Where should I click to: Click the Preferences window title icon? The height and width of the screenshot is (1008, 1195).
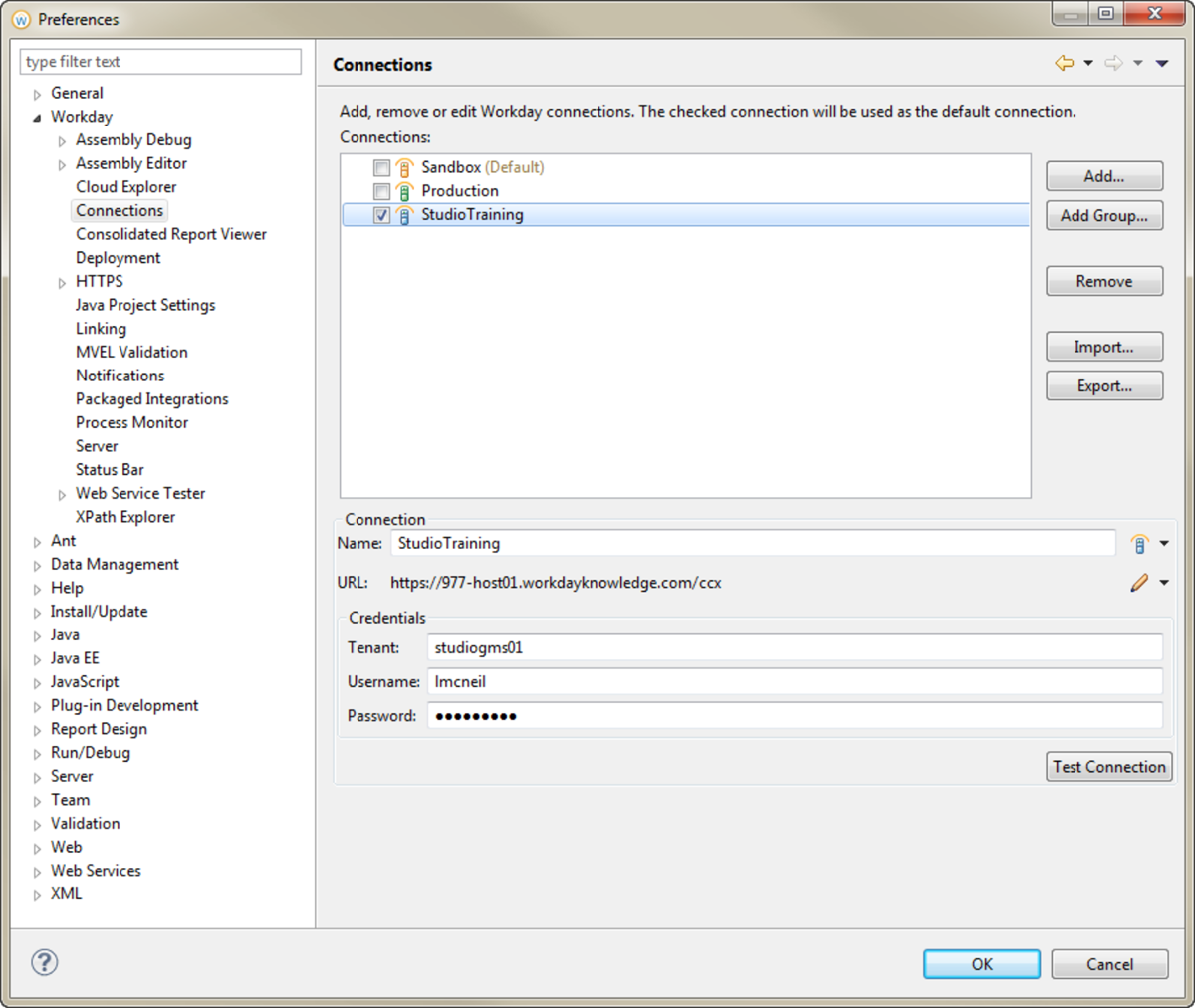click(x=21, y=19)
